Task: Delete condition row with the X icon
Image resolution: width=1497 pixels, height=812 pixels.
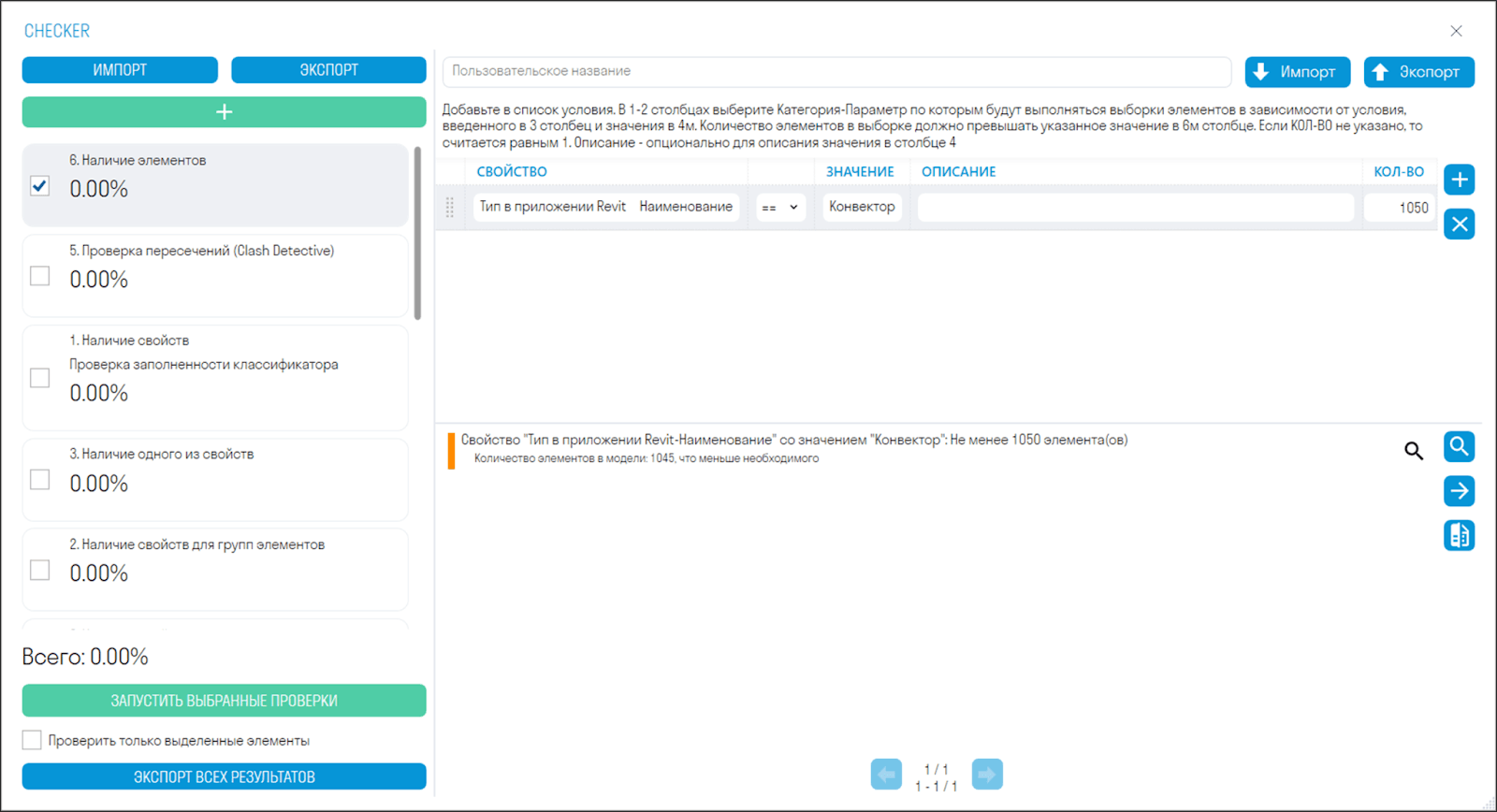Action: click(1459, 225)
